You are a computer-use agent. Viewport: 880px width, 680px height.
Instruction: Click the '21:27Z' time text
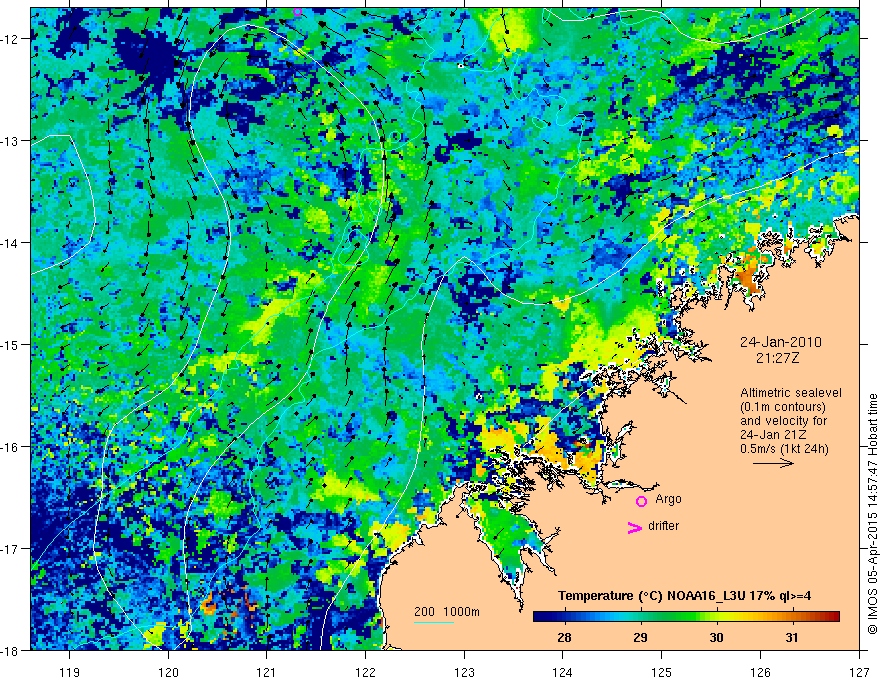coord(777,358)
